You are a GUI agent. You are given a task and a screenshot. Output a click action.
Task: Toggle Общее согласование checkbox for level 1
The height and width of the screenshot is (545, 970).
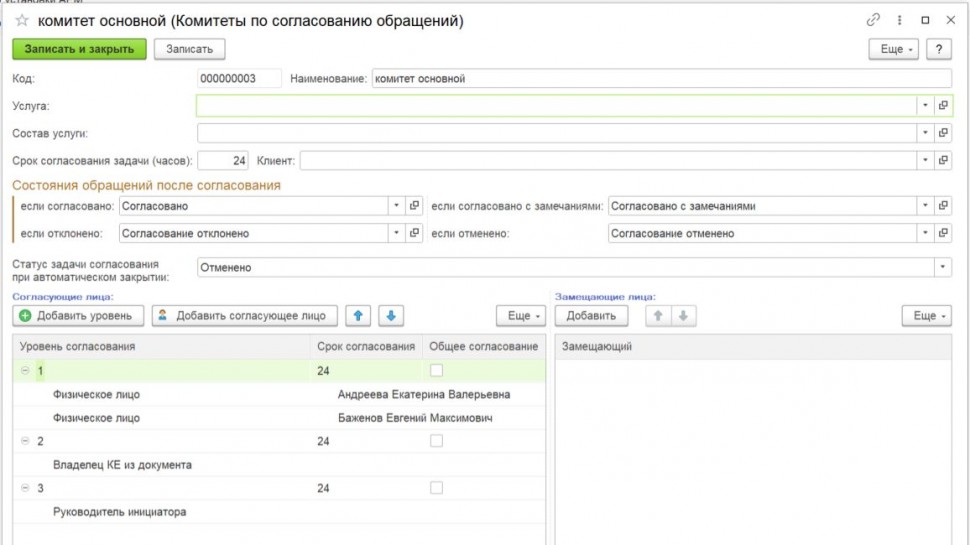pyautogui.click(x=436, y=371)
